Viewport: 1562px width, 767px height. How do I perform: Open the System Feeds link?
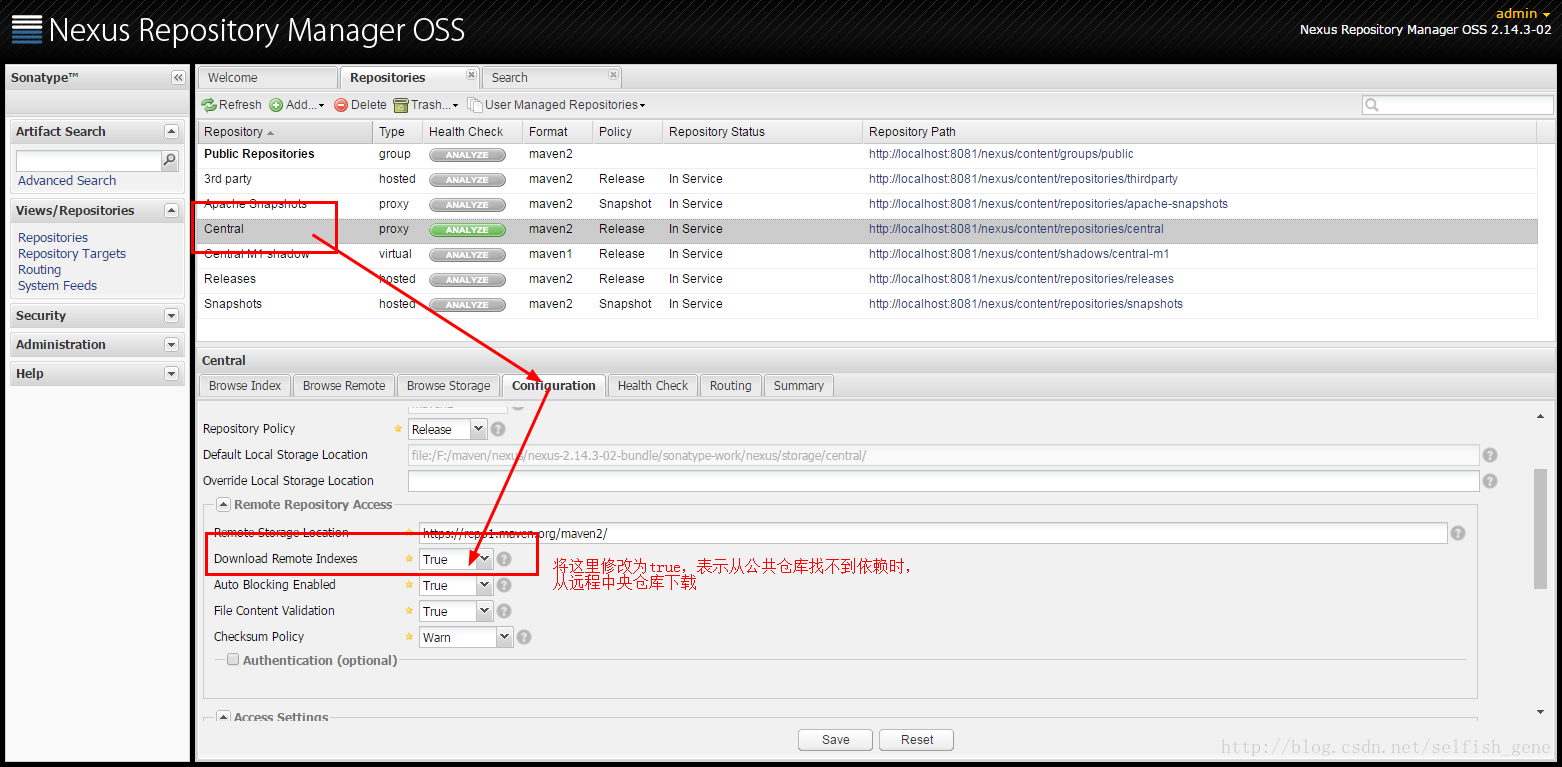58,286
